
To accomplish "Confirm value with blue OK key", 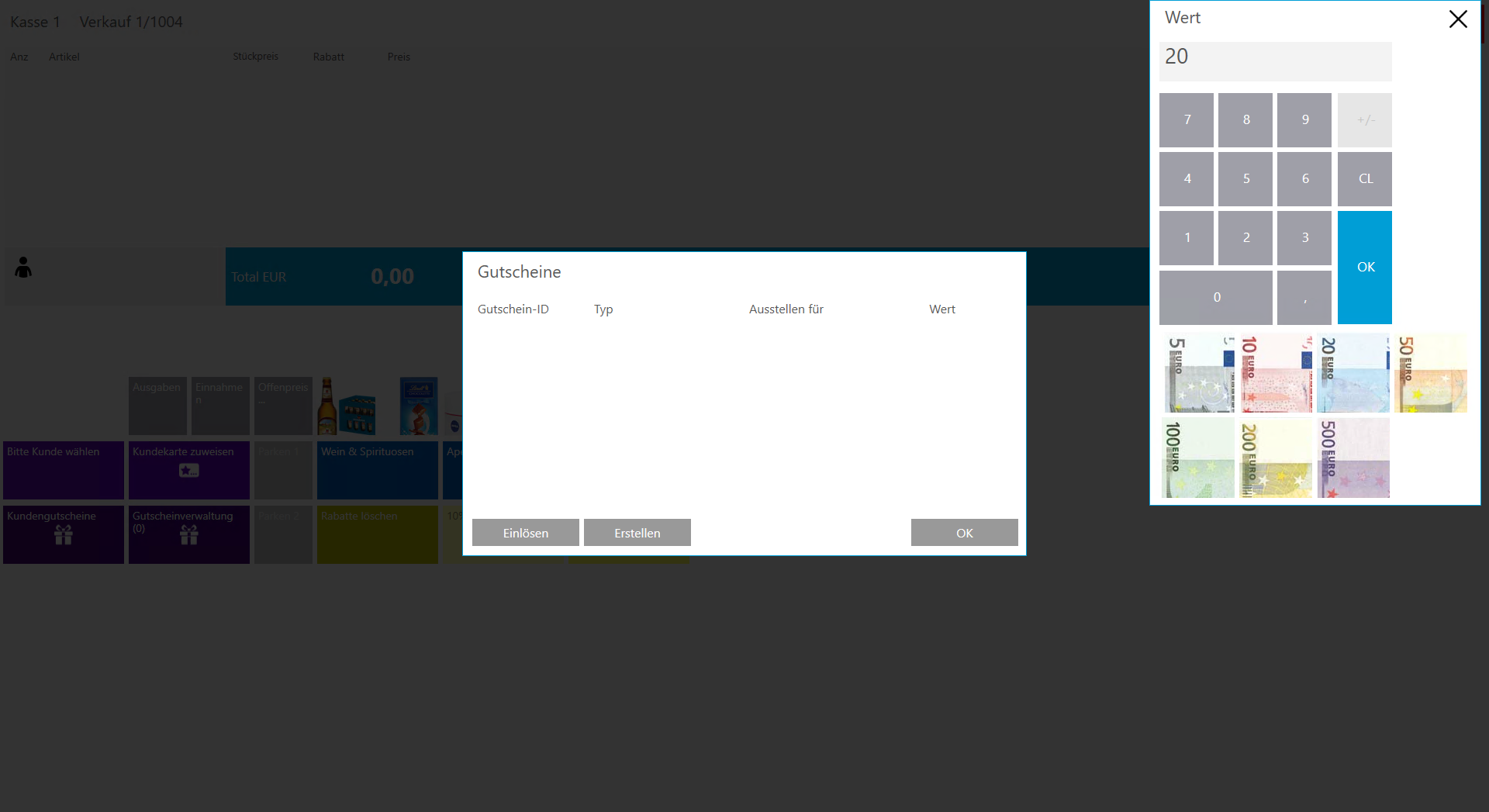I will click(1365, 268).
